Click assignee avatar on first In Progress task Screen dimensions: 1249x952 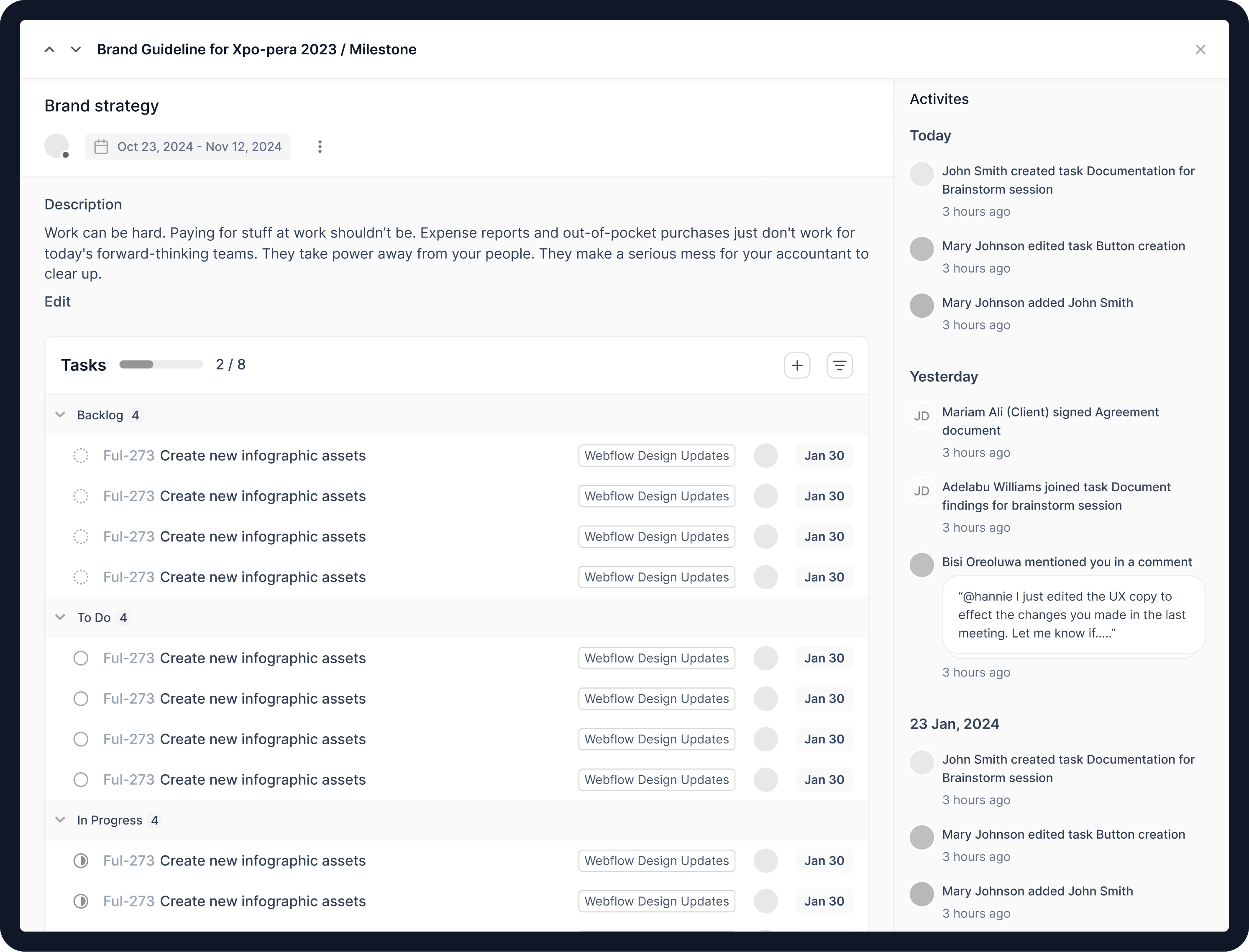coord(765,861)
